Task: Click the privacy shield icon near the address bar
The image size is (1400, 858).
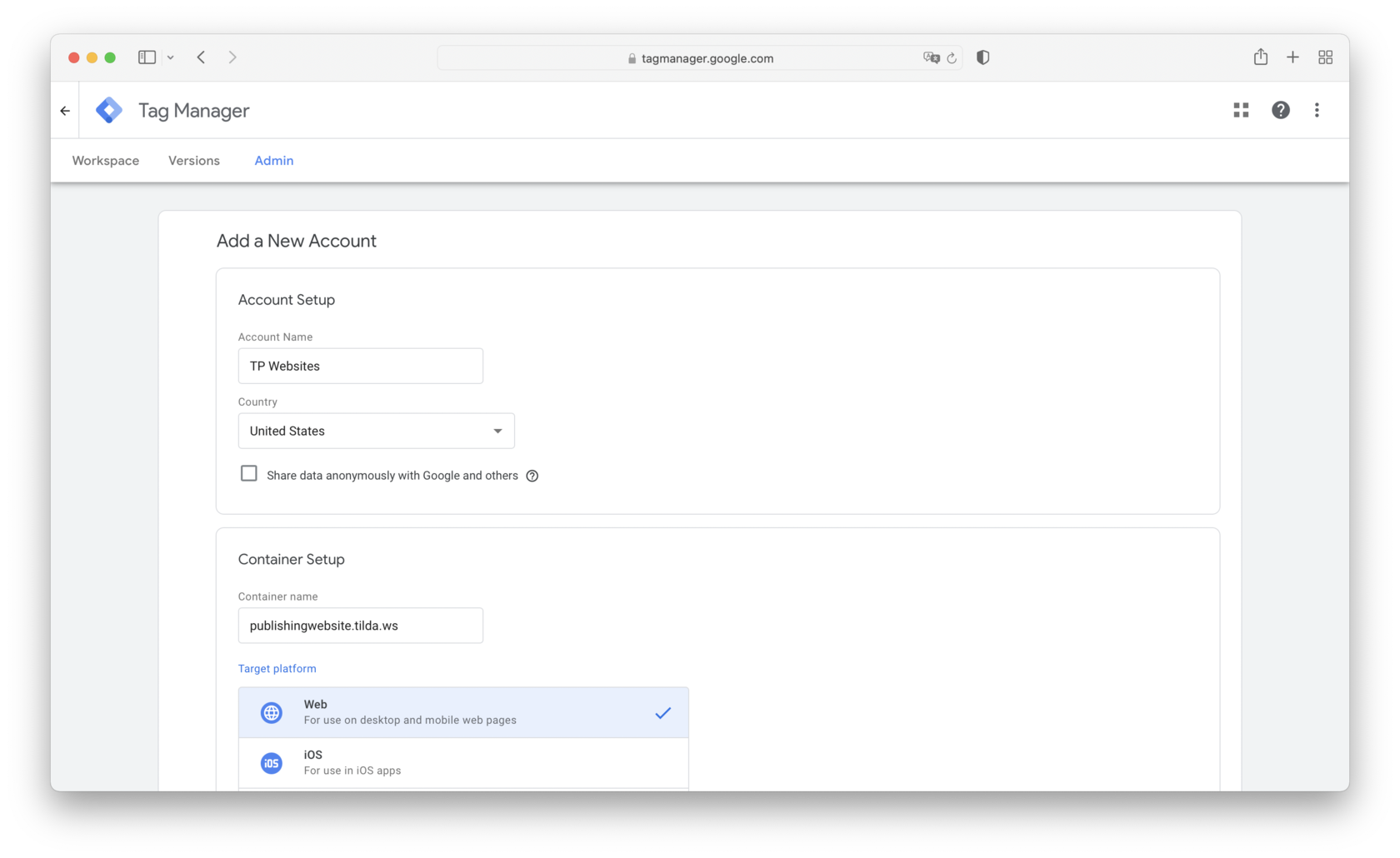Action: (982, 57)
